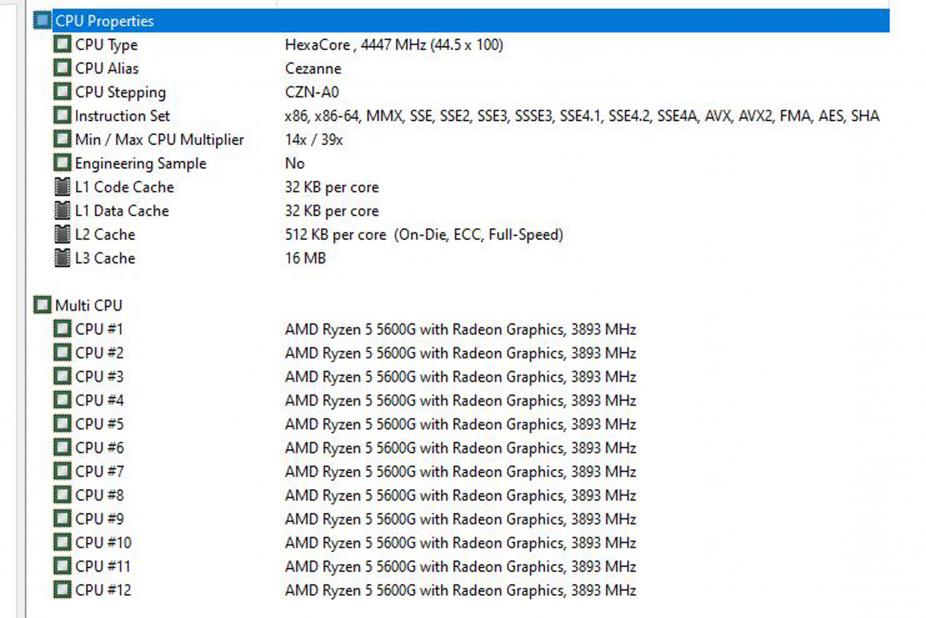Viewport: 926px width, 618px height.
Task: Click the Instruction Set chip icon
Action: [x=62, y=116]
